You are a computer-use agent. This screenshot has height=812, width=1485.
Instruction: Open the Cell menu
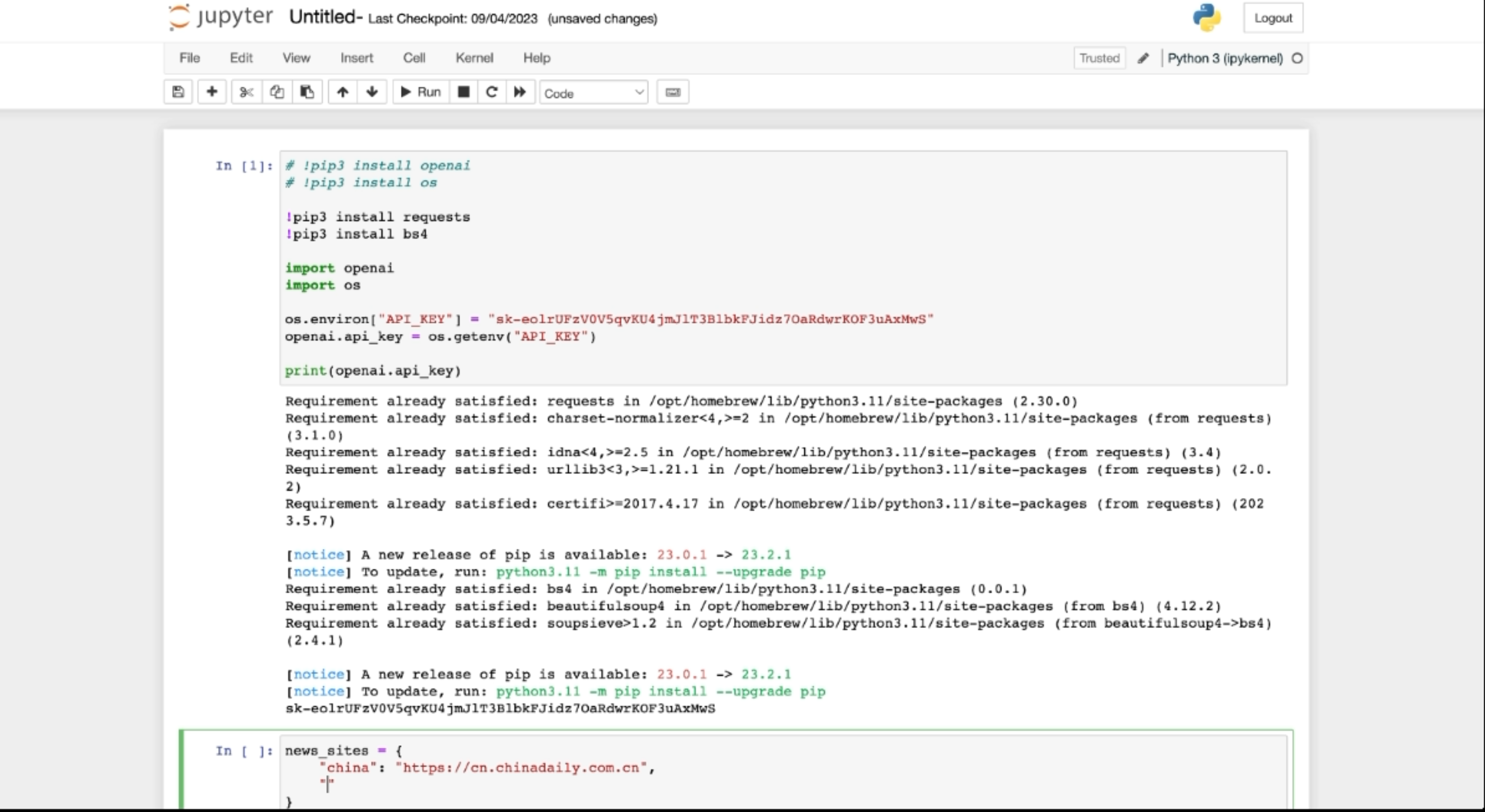(414, 58)
